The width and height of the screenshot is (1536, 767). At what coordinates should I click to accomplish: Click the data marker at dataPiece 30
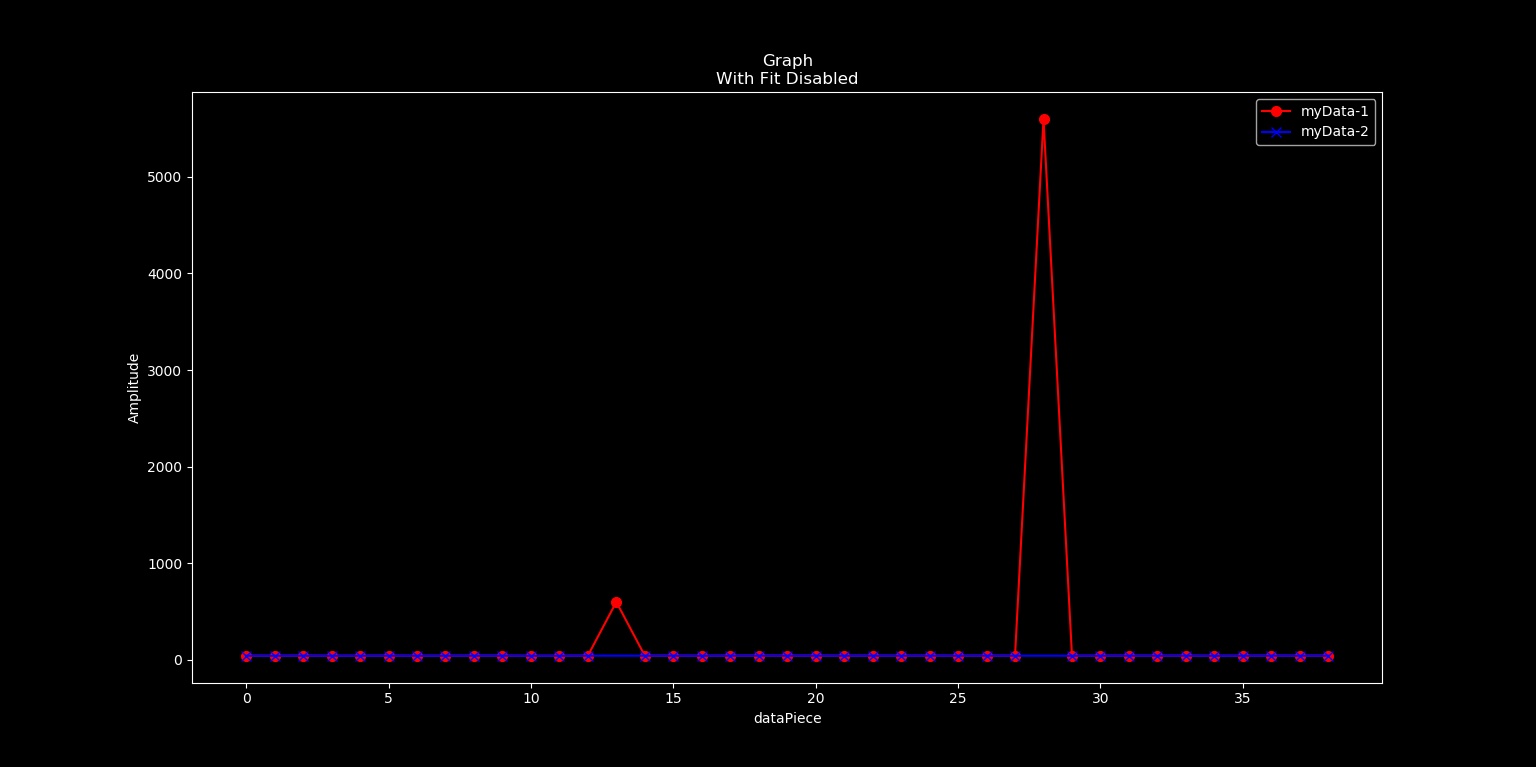(x=1100, y=656)
